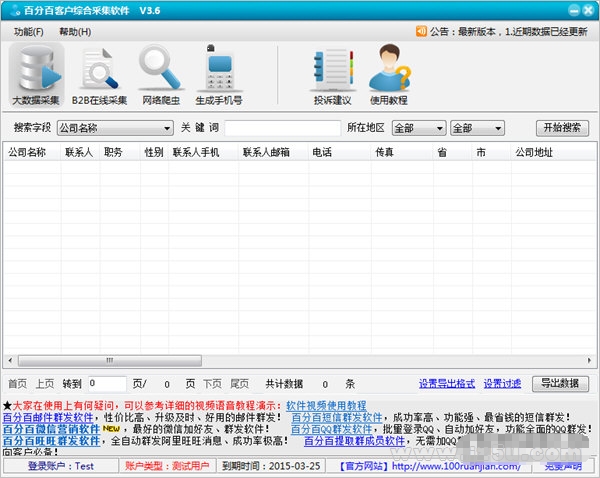Close the application window
This screenshot has height=478, width=600.
click(588, 10)
